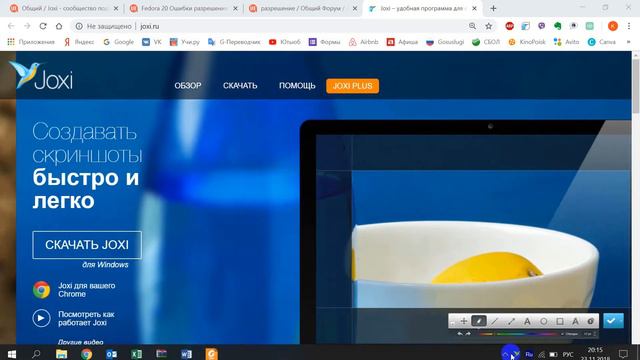Click the joxi.ru address bar
The width and height of the screenshot is (640, 360).
pos(269,26)
